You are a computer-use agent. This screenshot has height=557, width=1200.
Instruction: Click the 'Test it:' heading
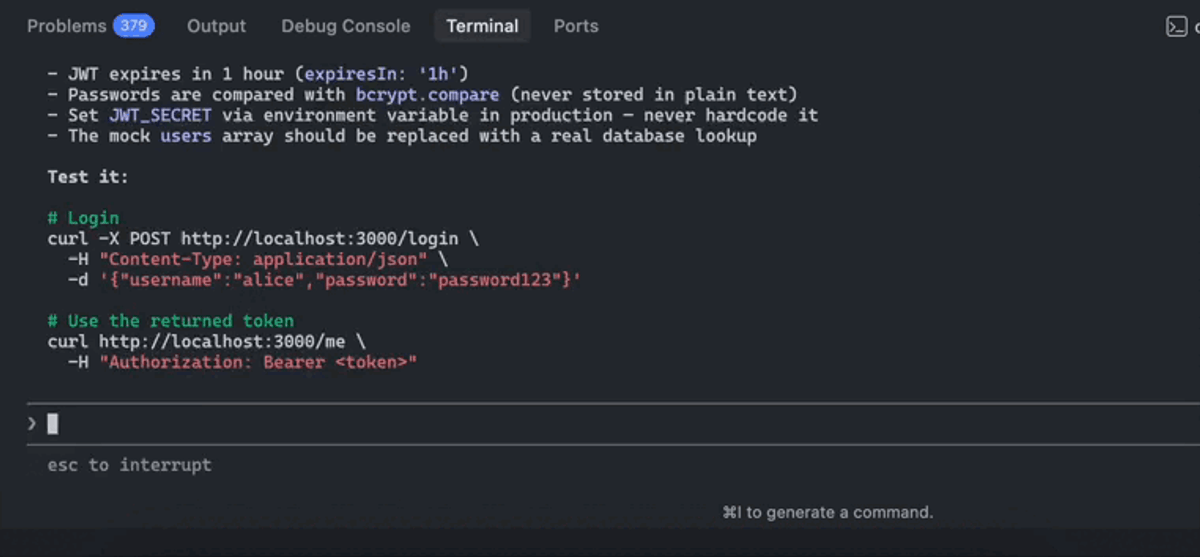(x=88, y=177)
